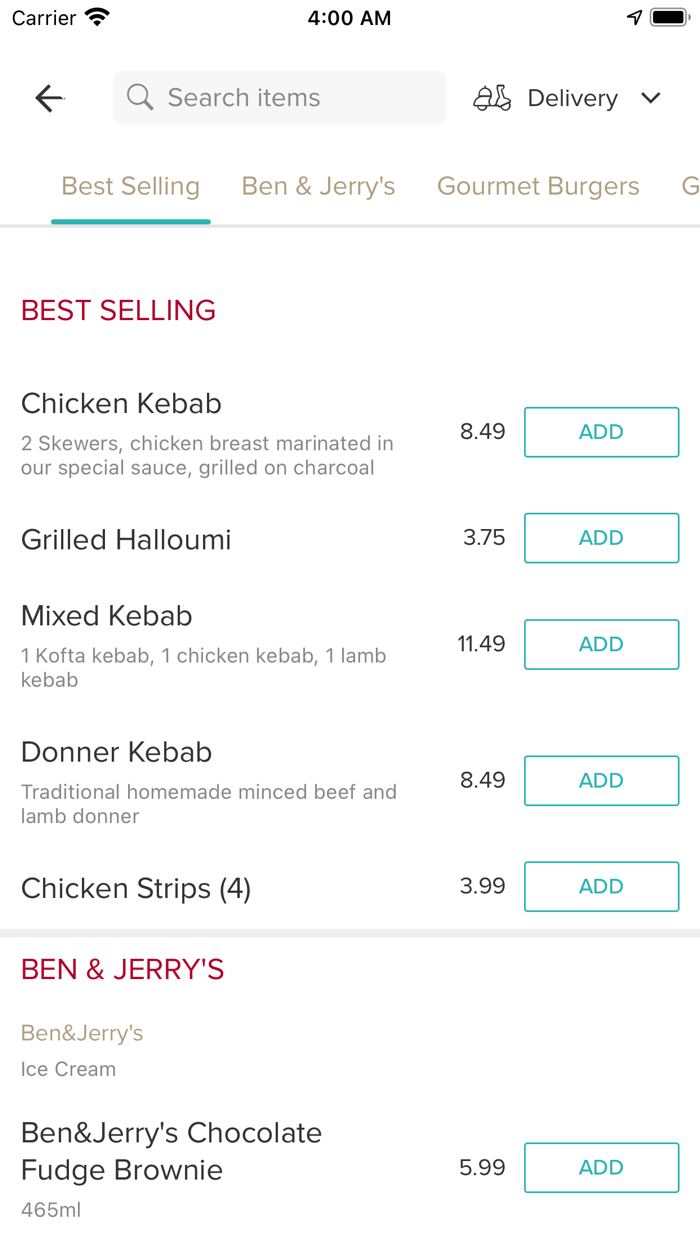Tap the battery icon in status bar
Screen dimensions: 700x1244
pos(668,18)
